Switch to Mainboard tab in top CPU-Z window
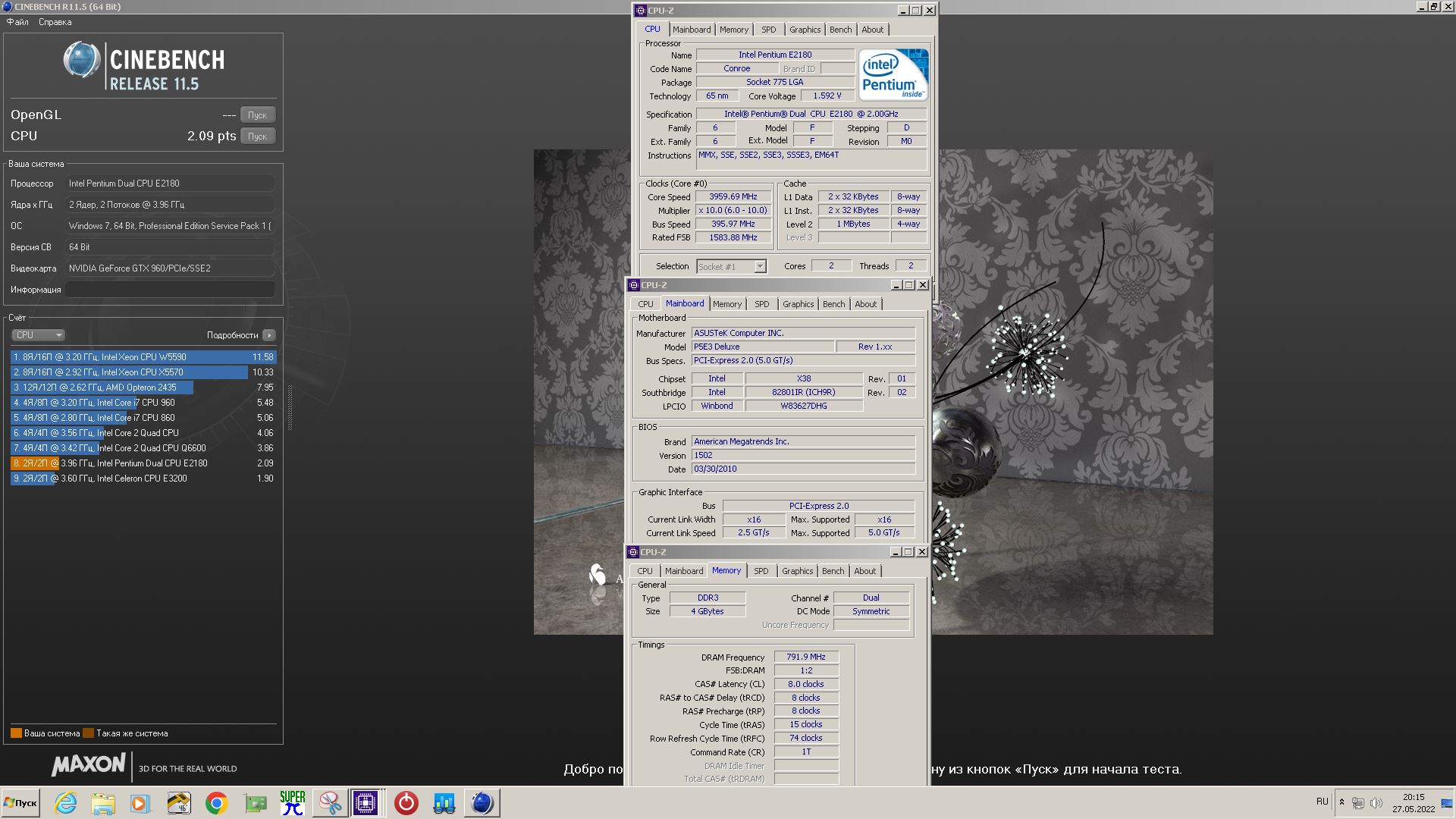The width and height of the screenshot is (1456, 819). pos(692,30)
